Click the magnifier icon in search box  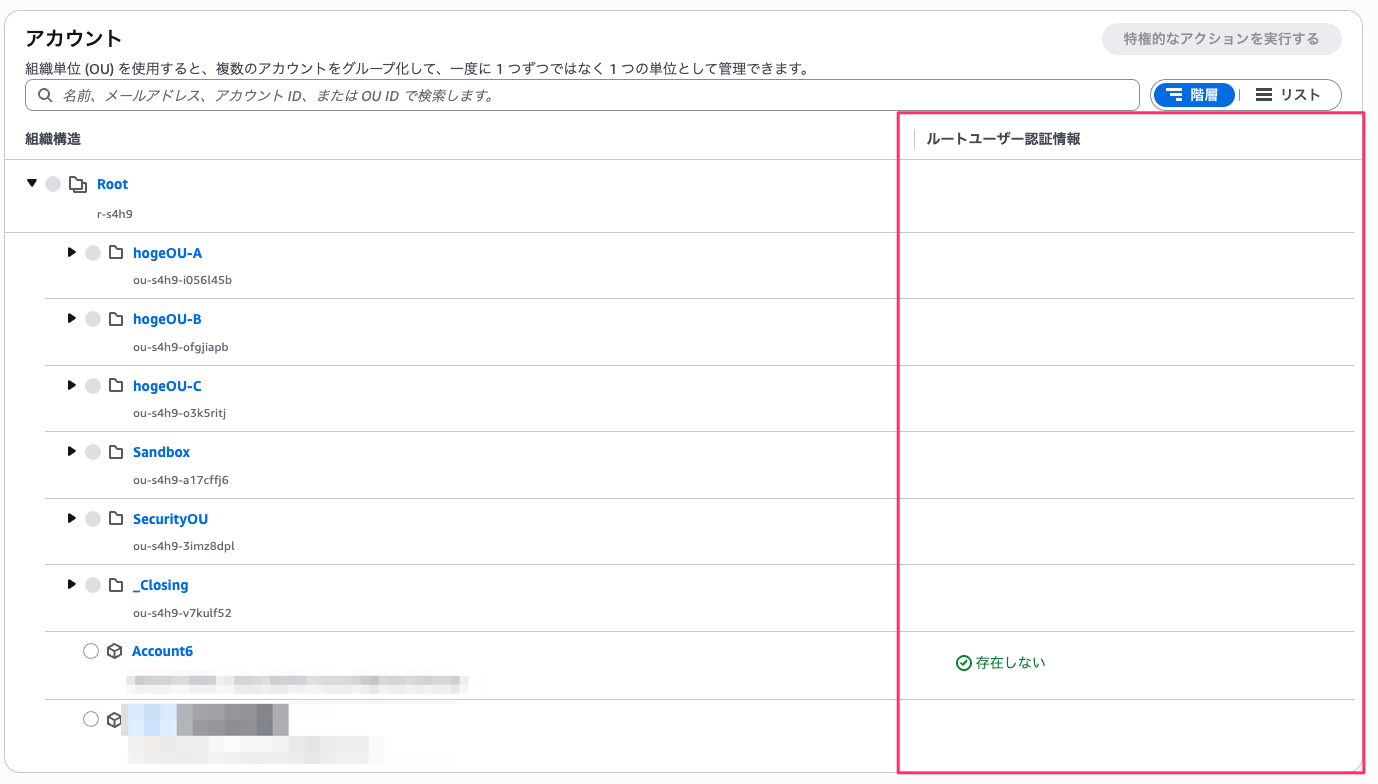(x=45, y=96)
